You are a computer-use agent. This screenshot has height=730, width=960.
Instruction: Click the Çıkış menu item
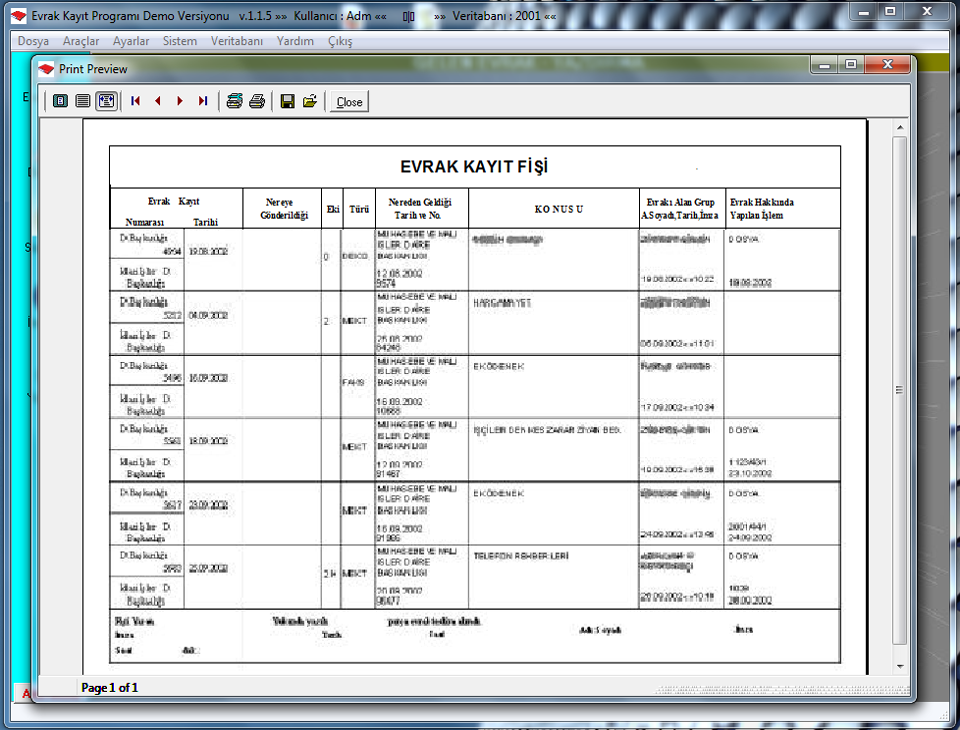coord(340,41)
